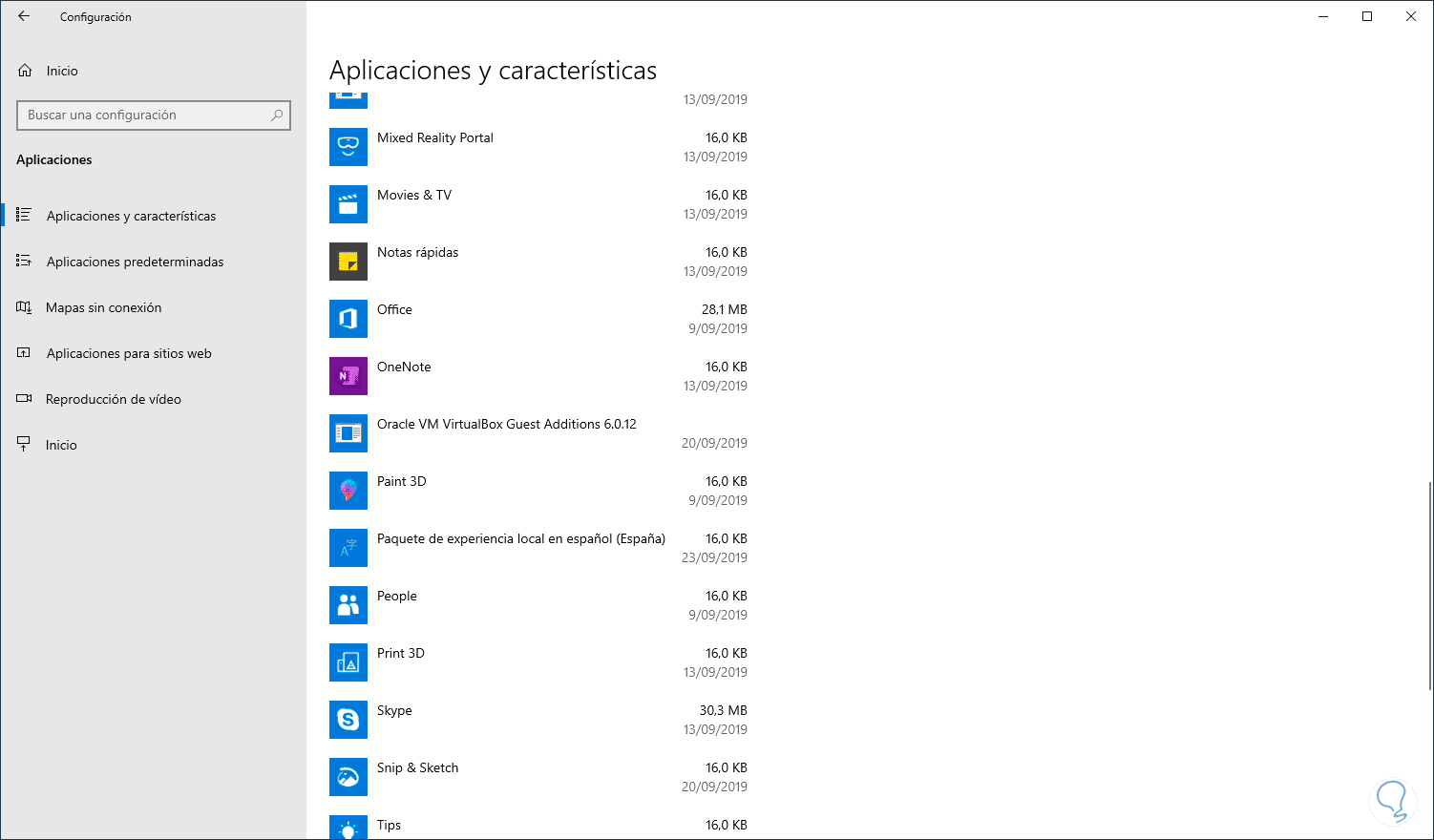Select the People app name
This screenshot has height=840, width=1434.
point(397,596)
